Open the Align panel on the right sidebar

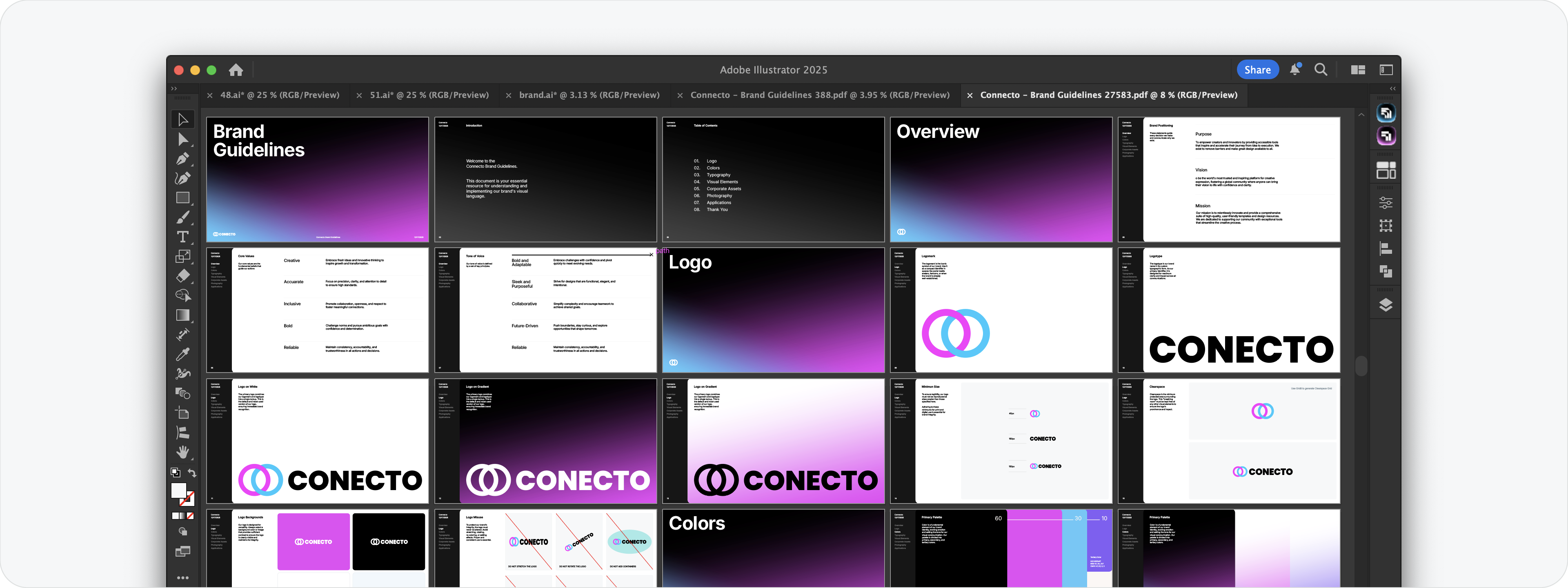pos(1386,248)
